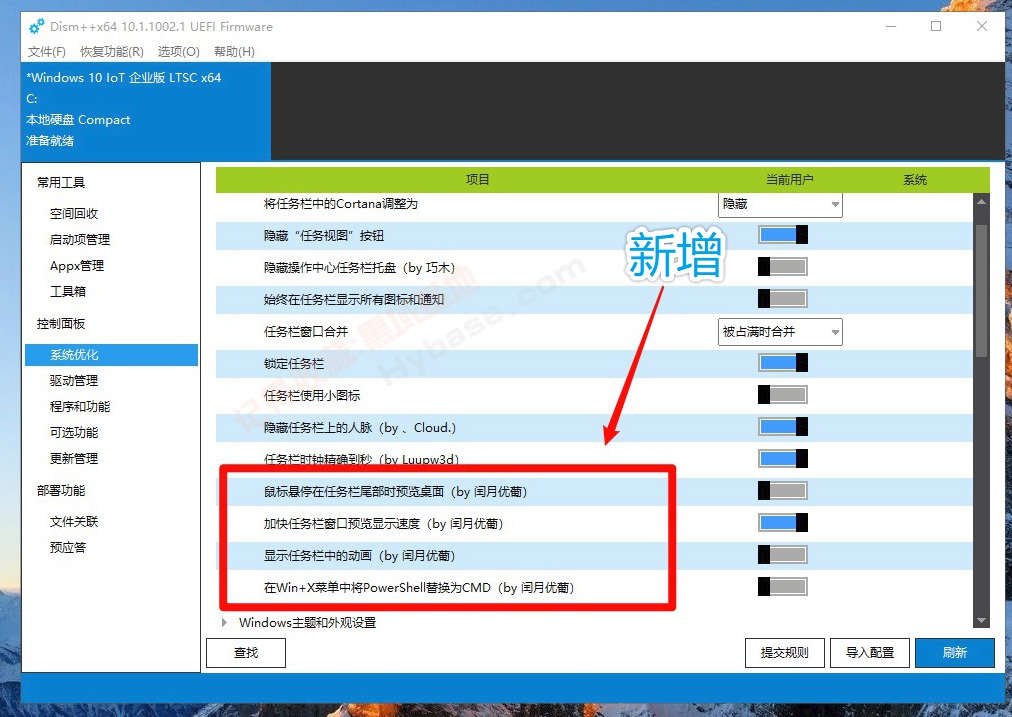This screenshot has height=717, width=1012.
Task: Toggle PowerShell替换为CMD switch
Action: tap(783, 587)
